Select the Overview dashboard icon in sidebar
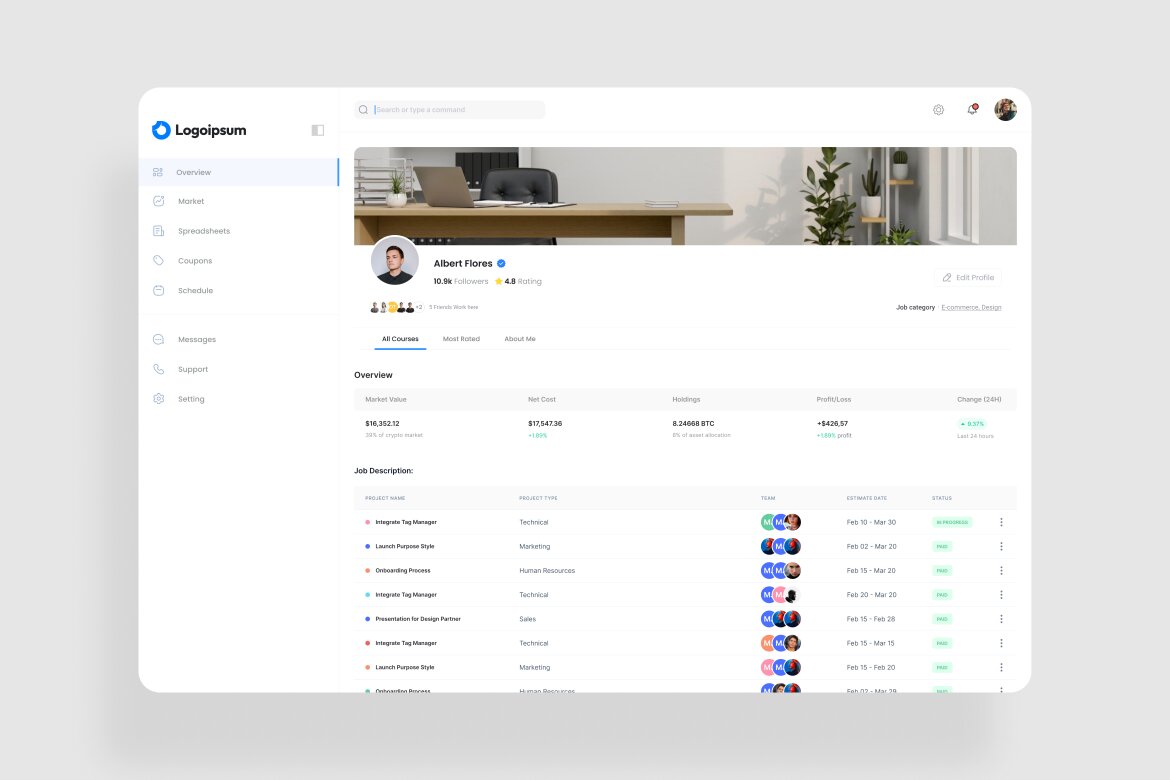 point(157,171)
